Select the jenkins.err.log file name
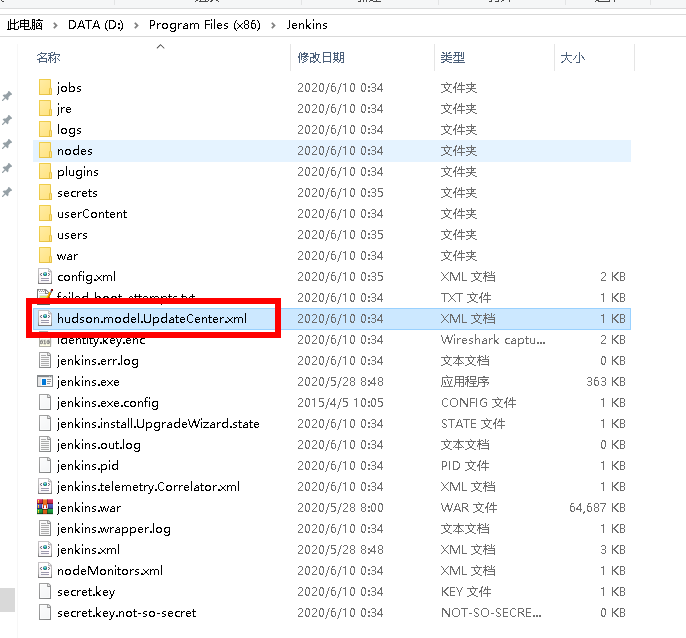The image size is (686, 638). tap(98, 361)
